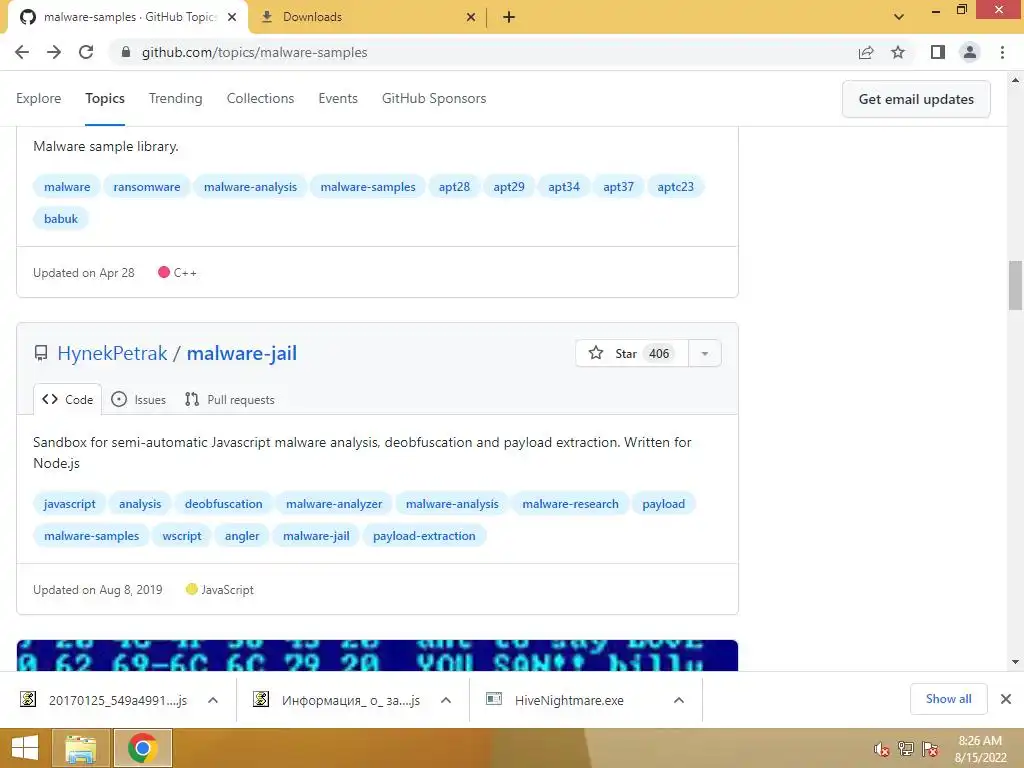Open the network tray icon
The image size is (1024, 768).
coord(906,749)
